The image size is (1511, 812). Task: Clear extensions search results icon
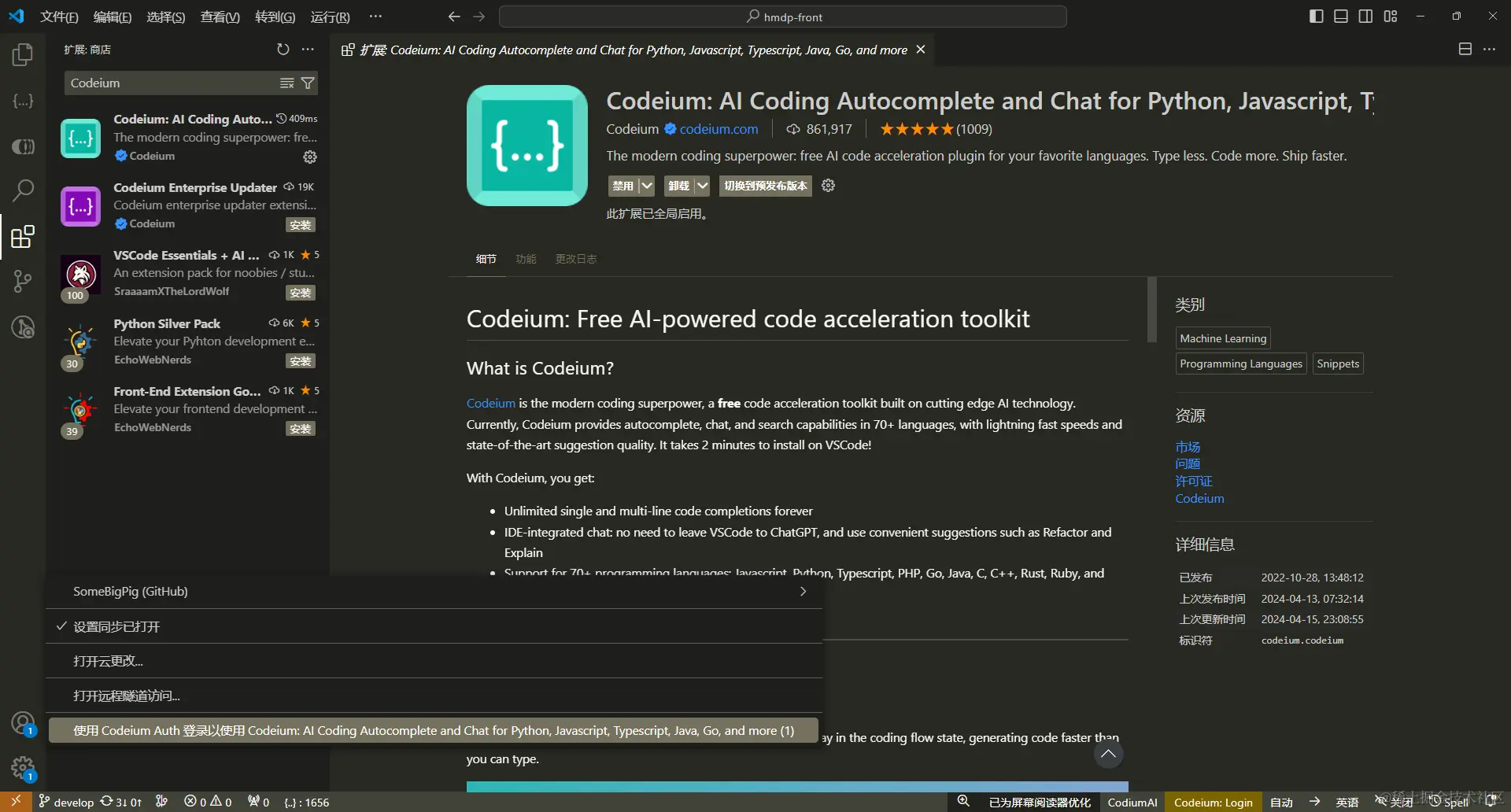[x=287, y=83]
